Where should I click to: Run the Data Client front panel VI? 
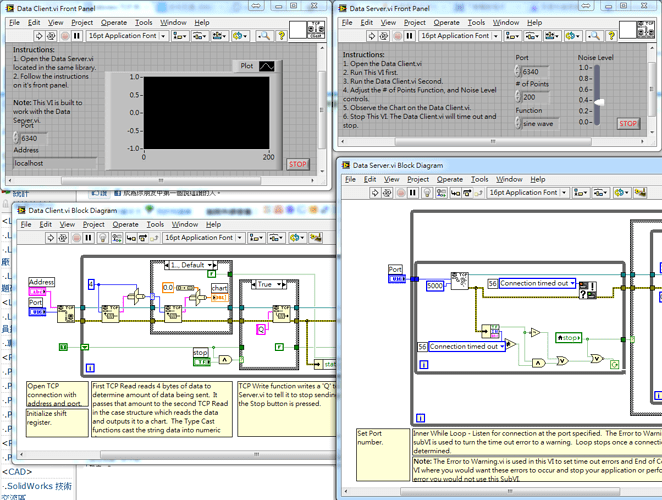(39, 36)
